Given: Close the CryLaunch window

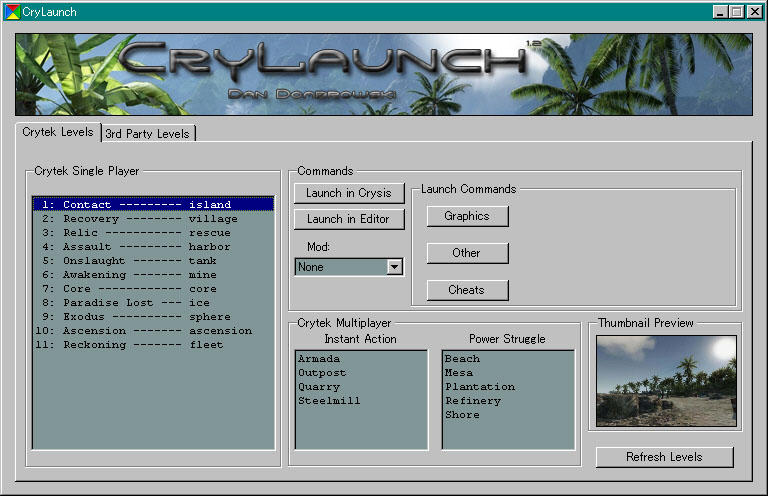Looking at the screenshot, I should [755, 12].
